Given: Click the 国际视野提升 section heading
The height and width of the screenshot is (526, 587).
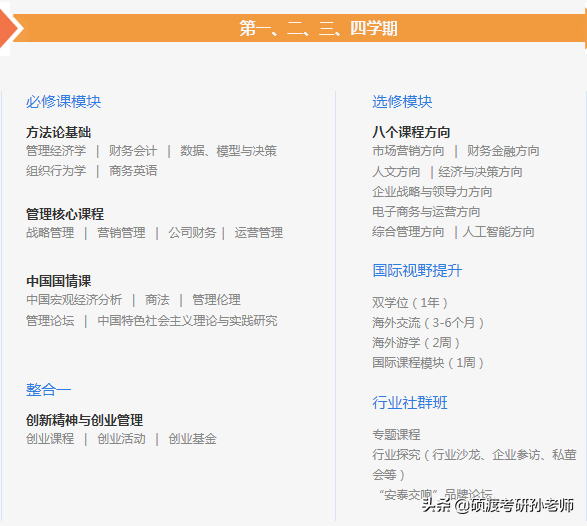Looking at the screenshot, I should [417, 271].
